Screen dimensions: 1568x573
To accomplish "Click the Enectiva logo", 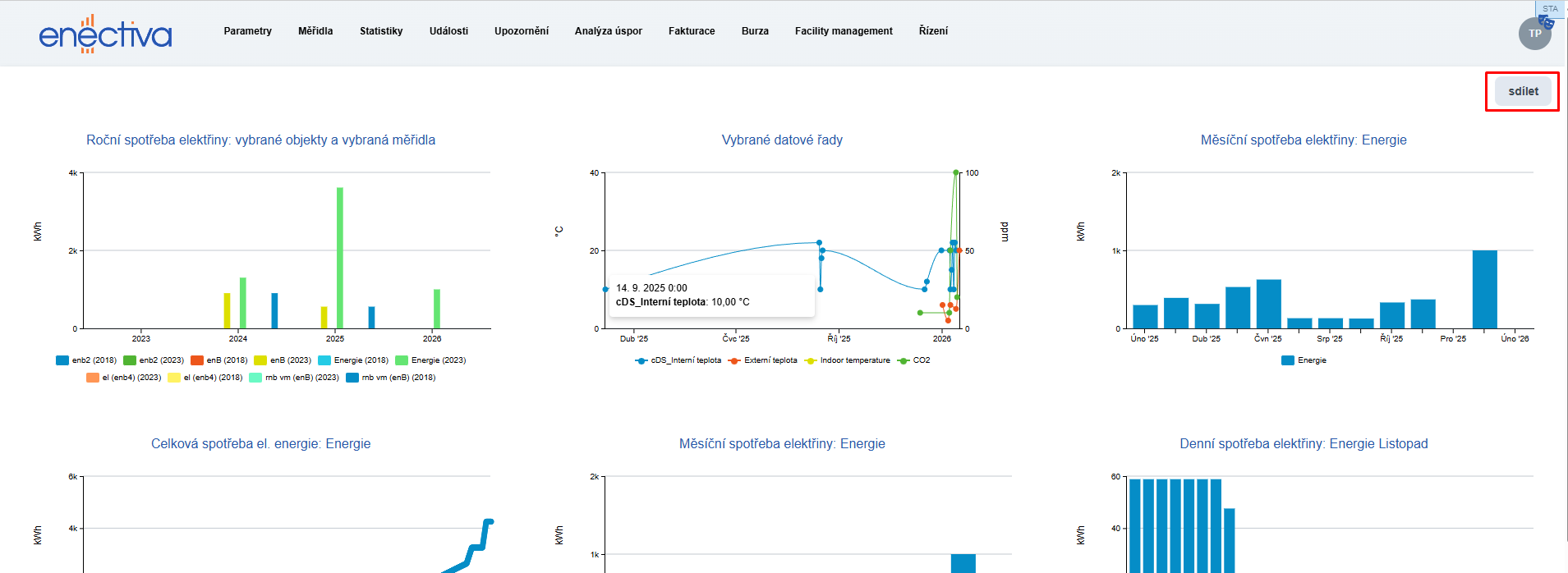I will point(105,34).
